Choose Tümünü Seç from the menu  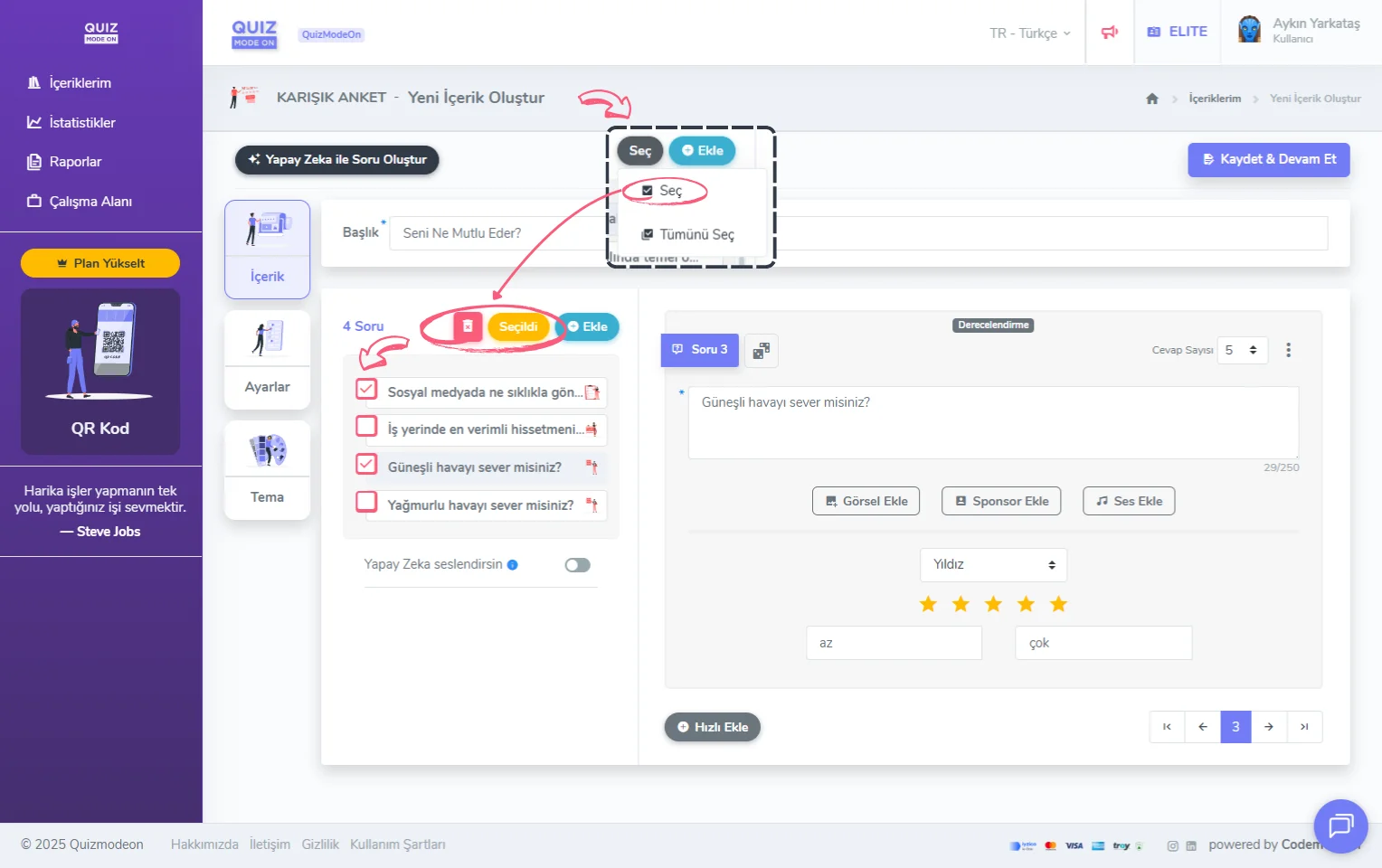pyautogui.click(x=696, y=235)
